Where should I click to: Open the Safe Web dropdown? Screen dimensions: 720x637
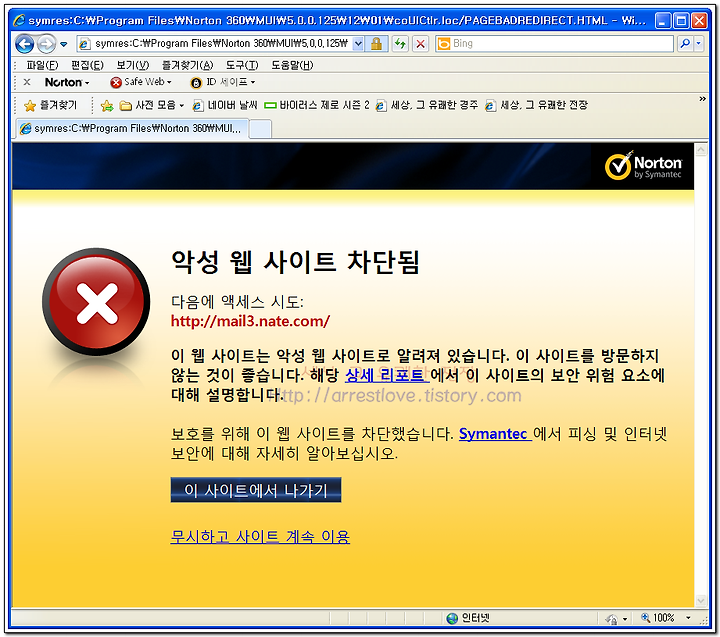point(141,82)
